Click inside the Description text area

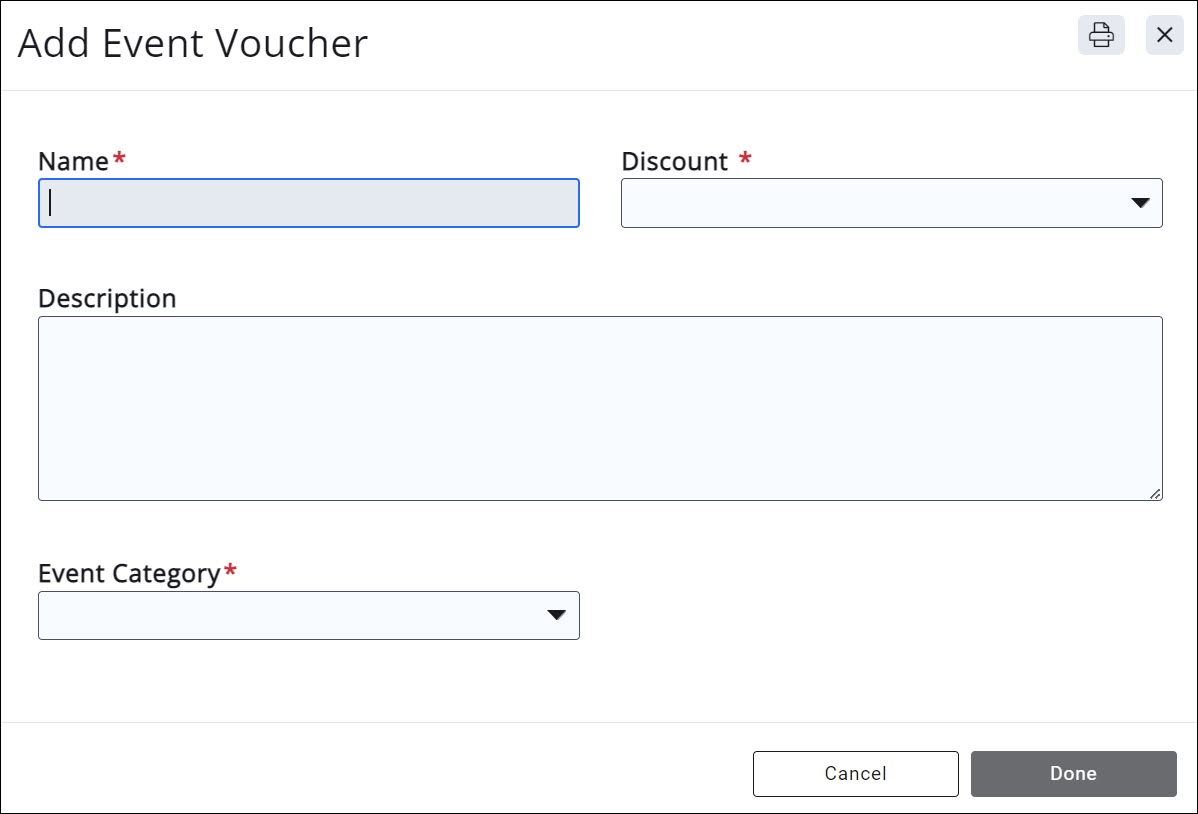click(600, 408)
